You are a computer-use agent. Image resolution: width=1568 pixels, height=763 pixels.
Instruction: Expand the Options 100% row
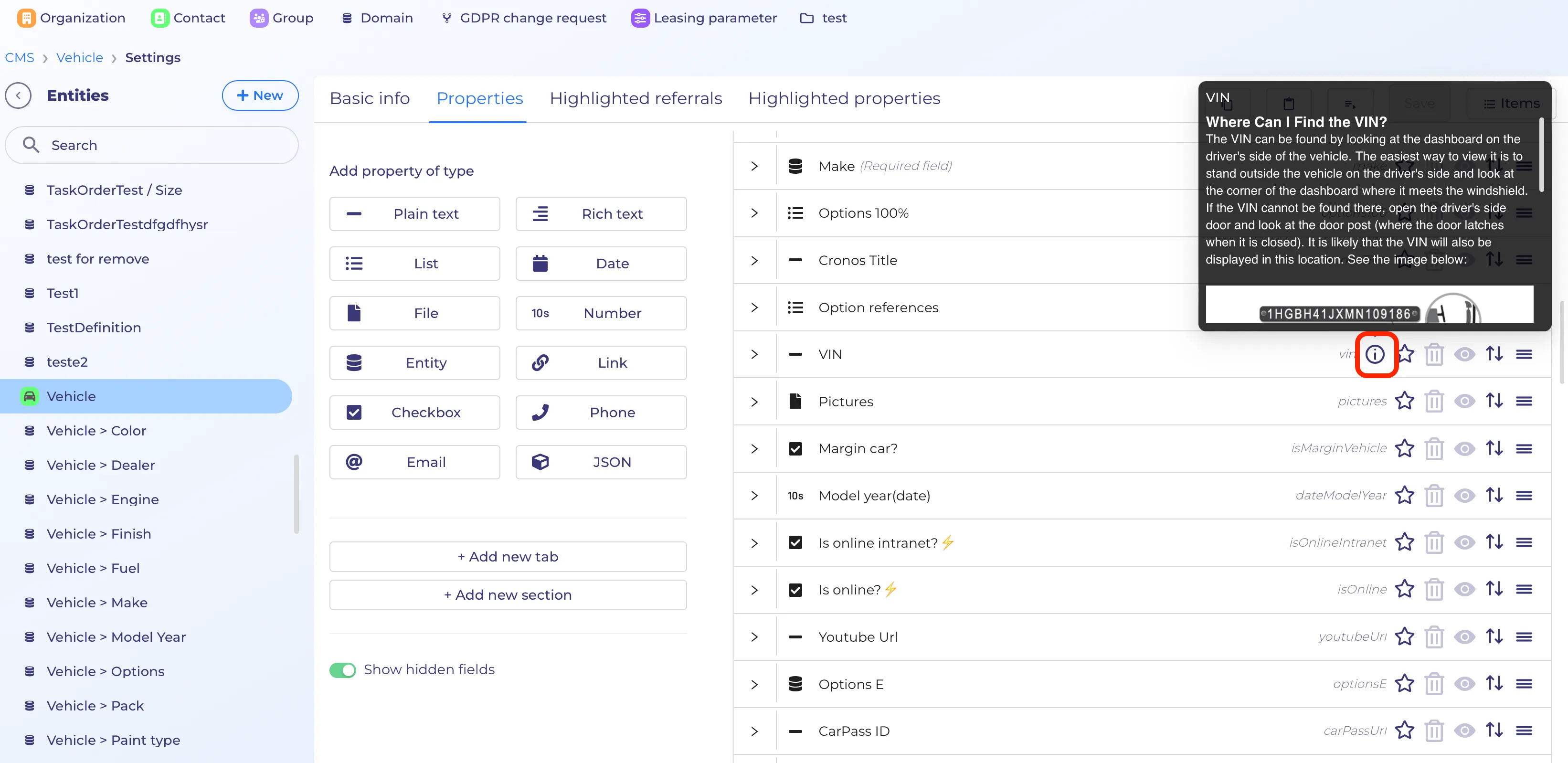click(x=755, y=213)
